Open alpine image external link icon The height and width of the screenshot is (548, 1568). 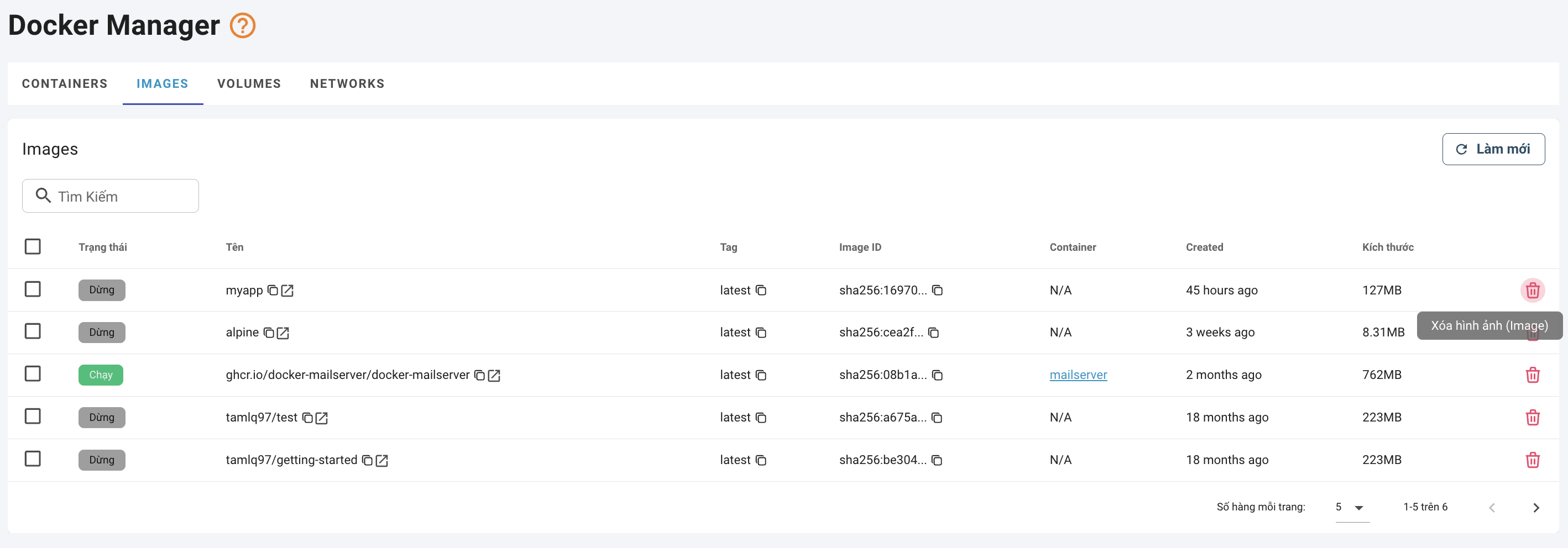(x=283, y=333)
